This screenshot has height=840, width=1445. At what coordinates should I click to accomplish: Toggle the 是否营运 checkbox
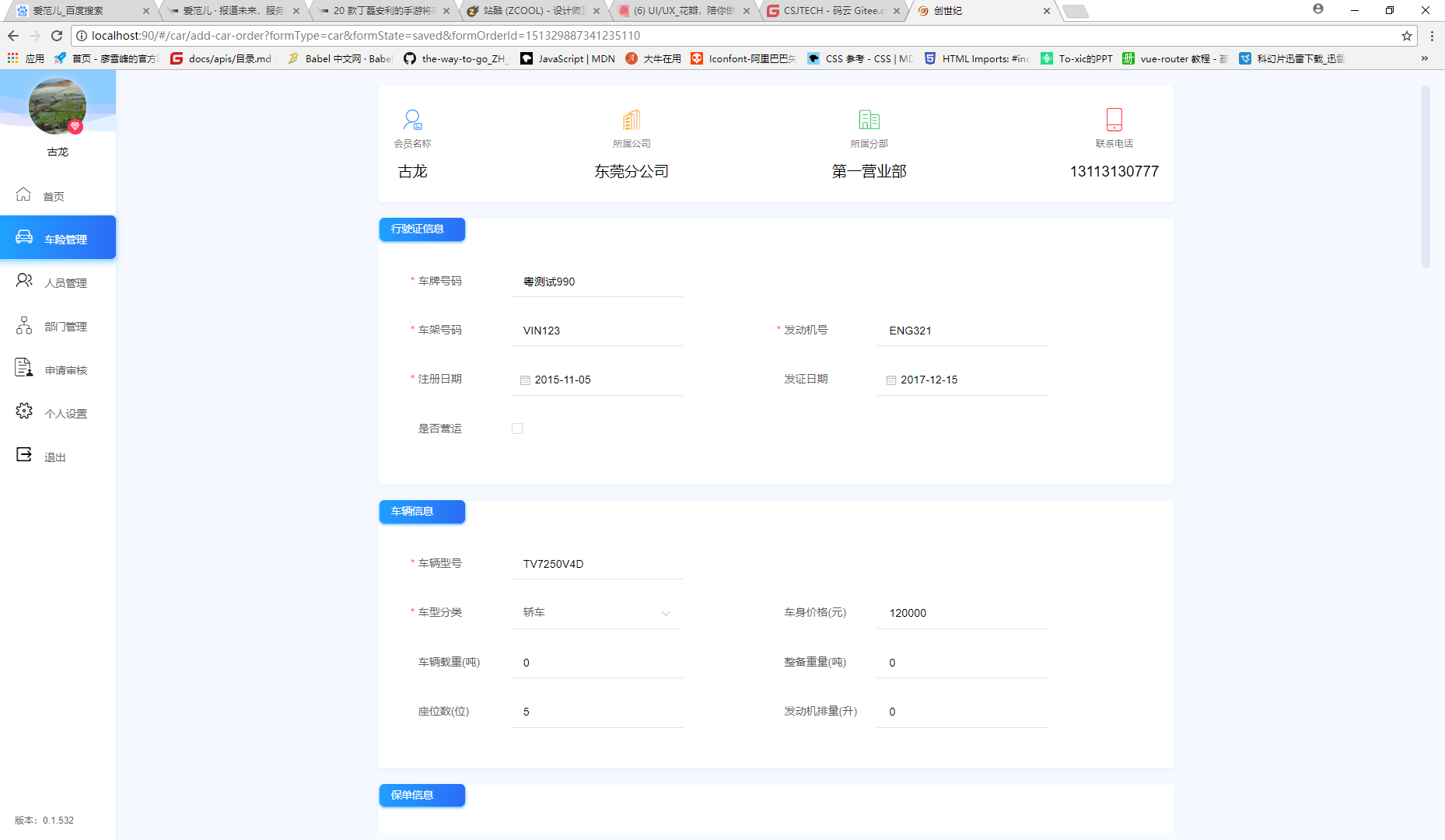[517, 429]
